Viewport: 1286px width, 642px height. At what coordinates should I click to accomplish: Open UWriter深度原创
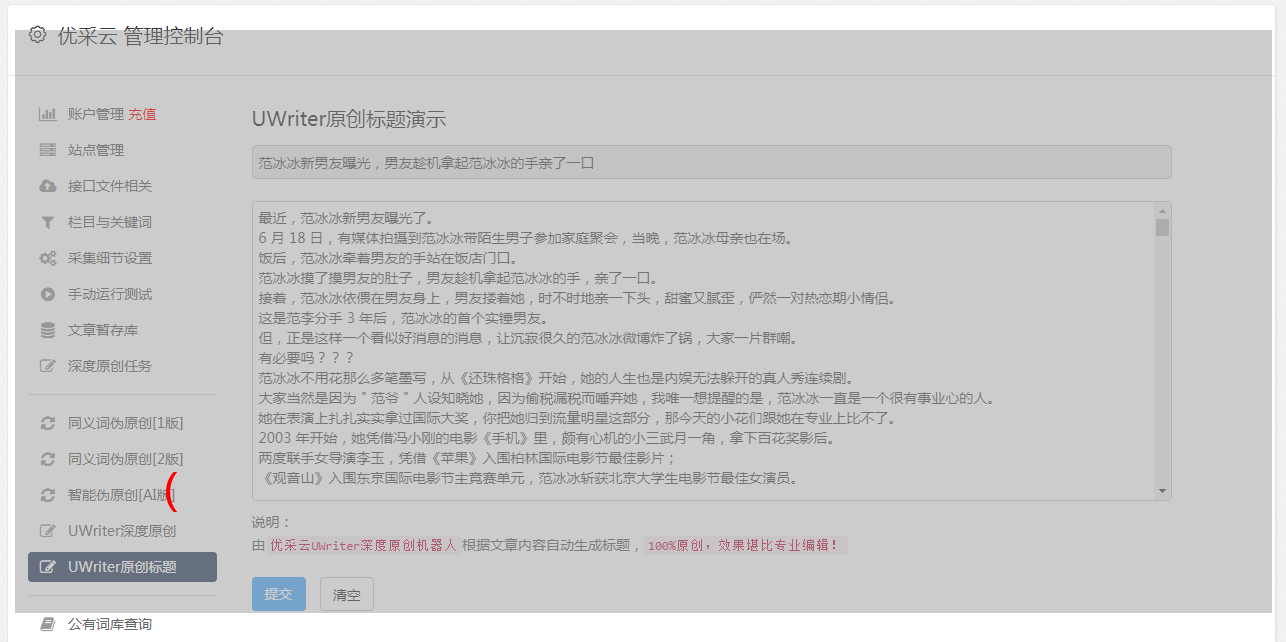coord(122,531)
